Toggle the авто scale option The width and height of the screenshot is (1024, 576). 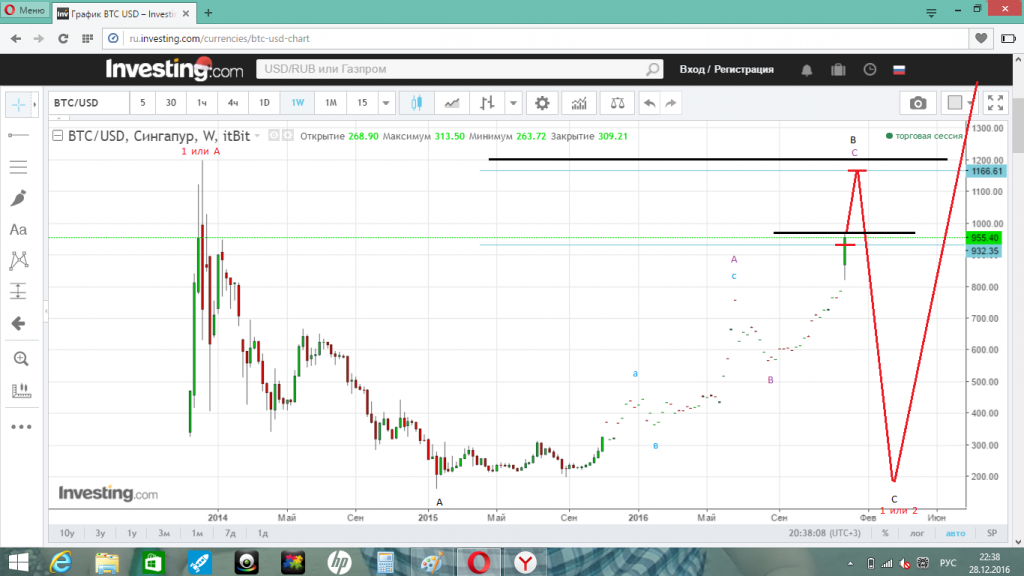[x=956, y=533]
